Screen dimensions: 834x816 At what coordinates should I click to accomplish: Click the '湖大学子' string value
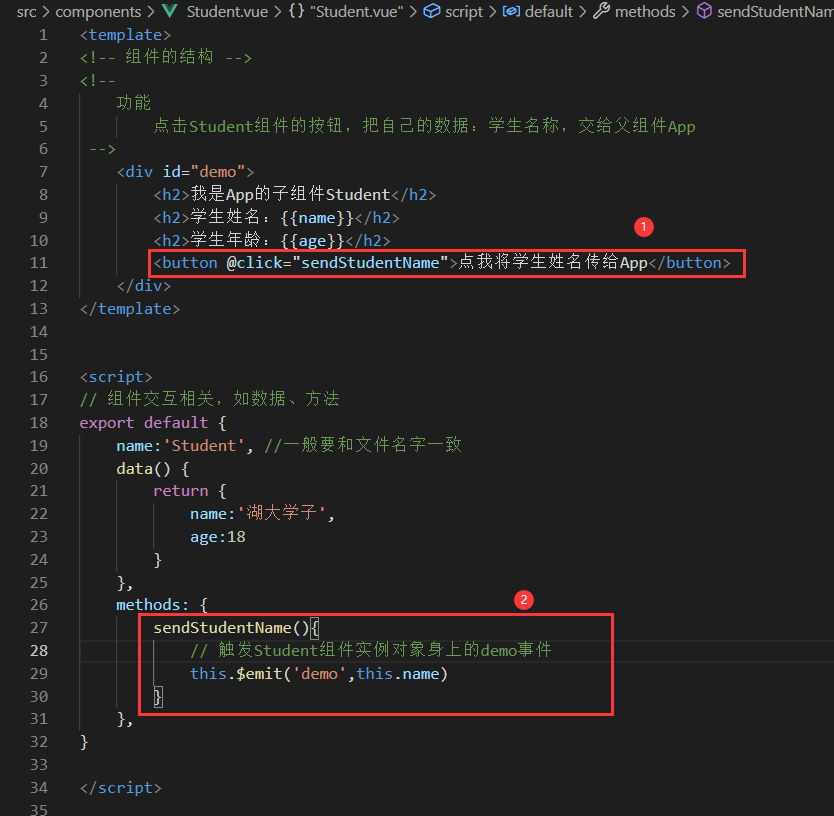[x=281, y=513]
